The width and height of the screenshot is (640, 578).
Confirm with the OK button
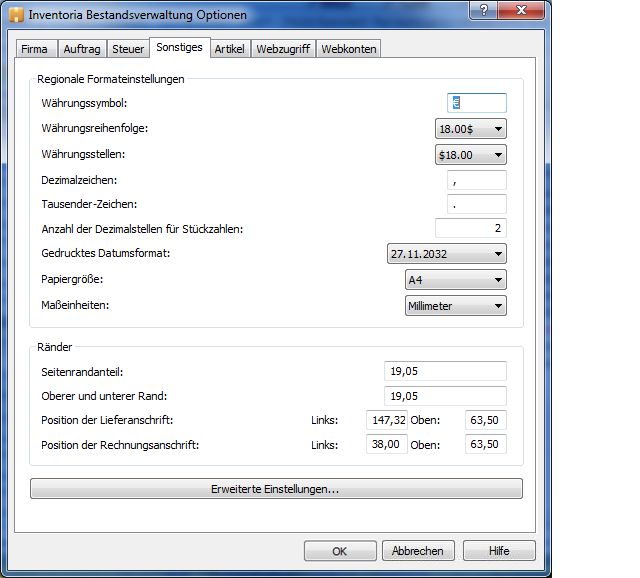(x=340, y=551)
